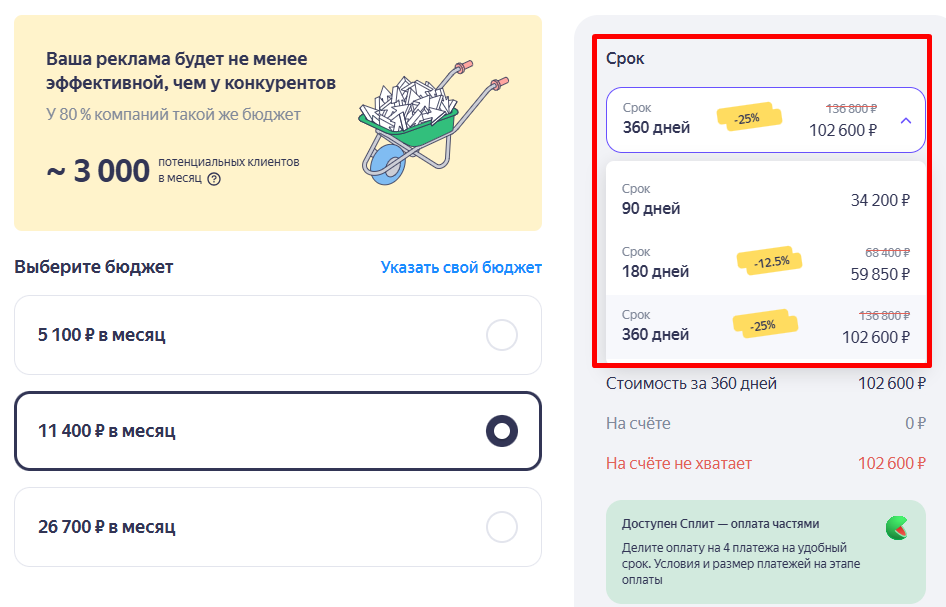Choose the 180 дней term option
The width and height of the screenshot is (946, 607).
tap(656, 271)
